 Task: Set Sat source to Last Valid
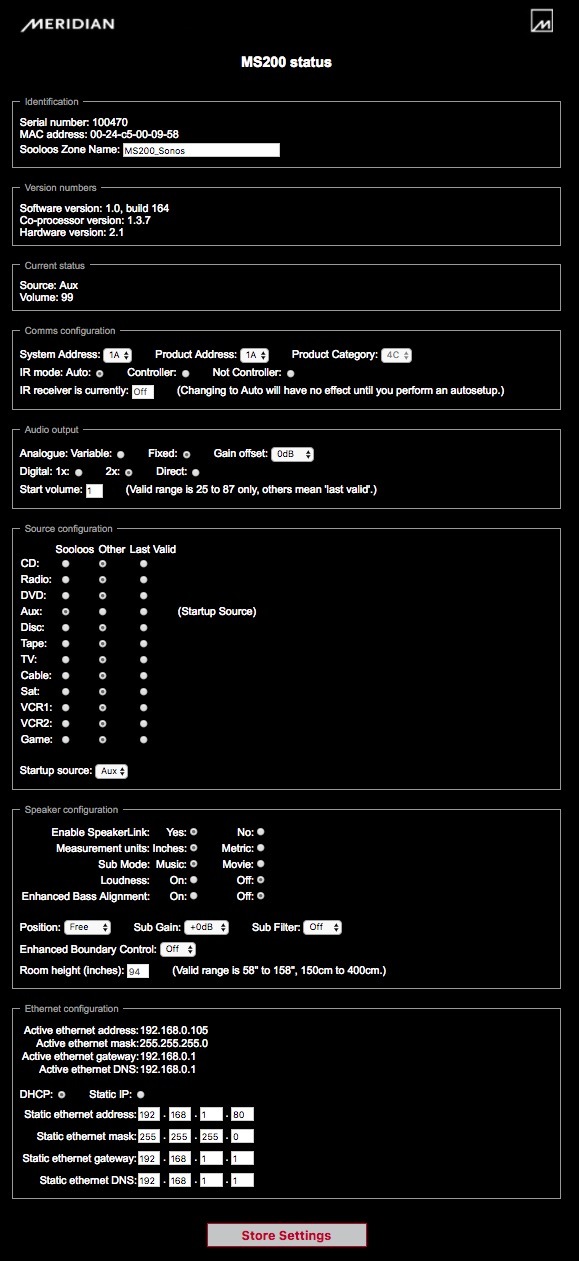click(143, 691)
